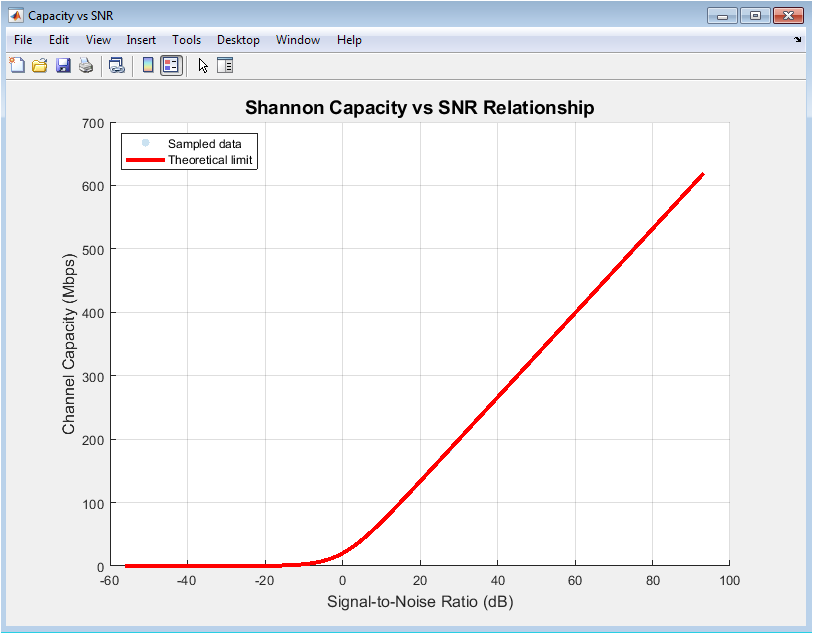This screenshot has width=813, height=634.
Task: Expand the View menu
Action: tap(98, 40)
